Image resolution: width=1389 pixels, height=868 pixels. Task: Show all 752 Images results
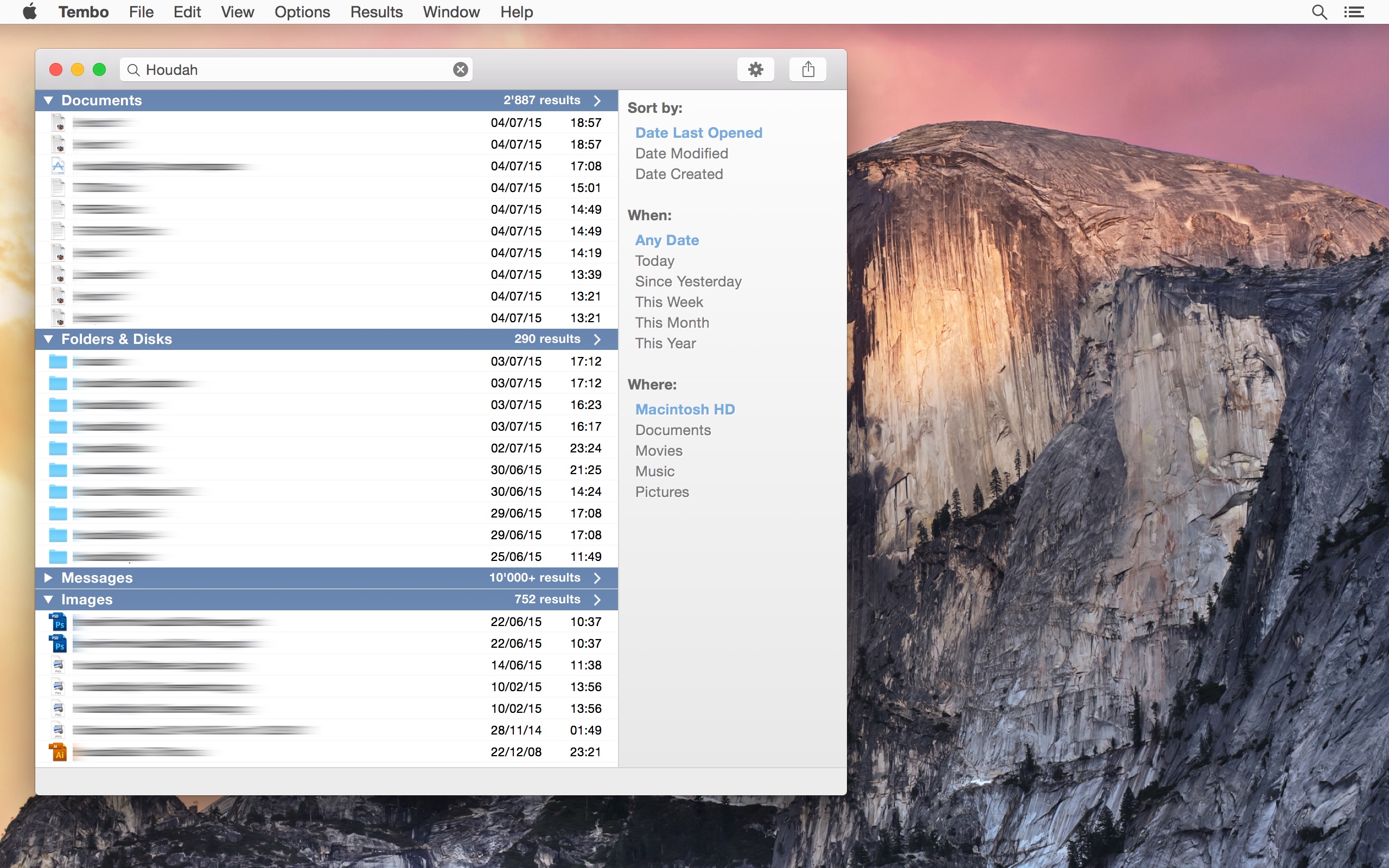tap(597, 599)
